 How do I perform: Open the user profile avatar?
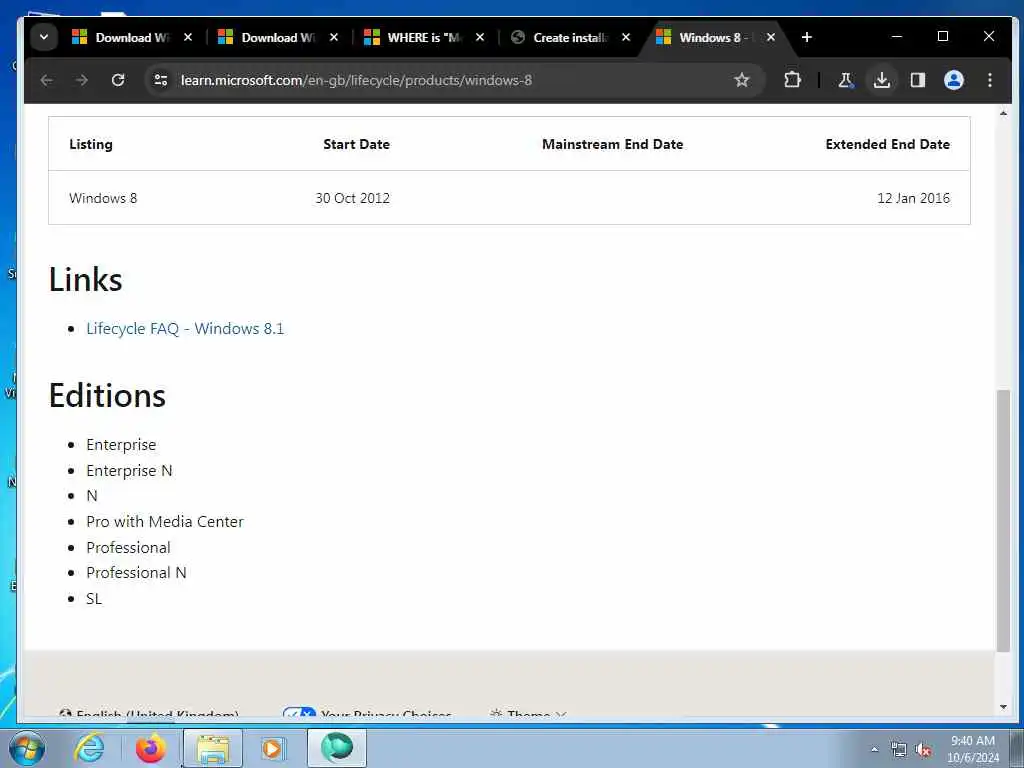953,80
